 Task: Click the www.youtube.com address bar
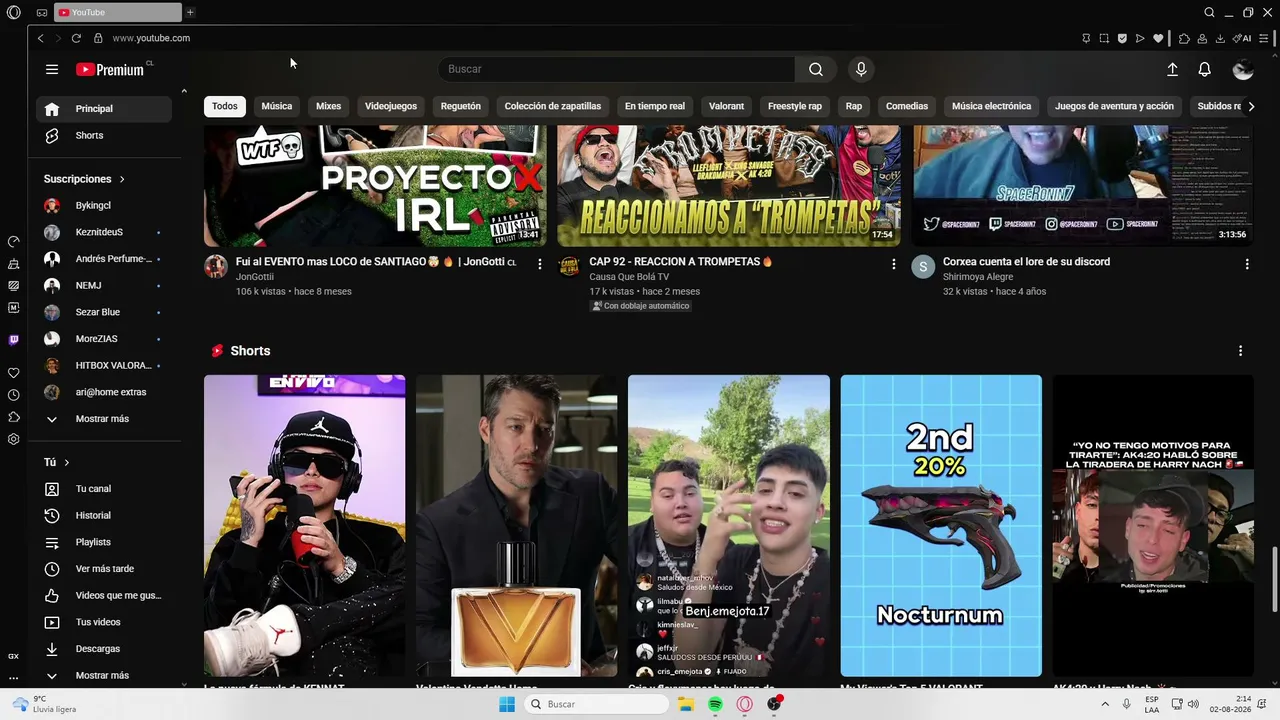tap(151, 38)
